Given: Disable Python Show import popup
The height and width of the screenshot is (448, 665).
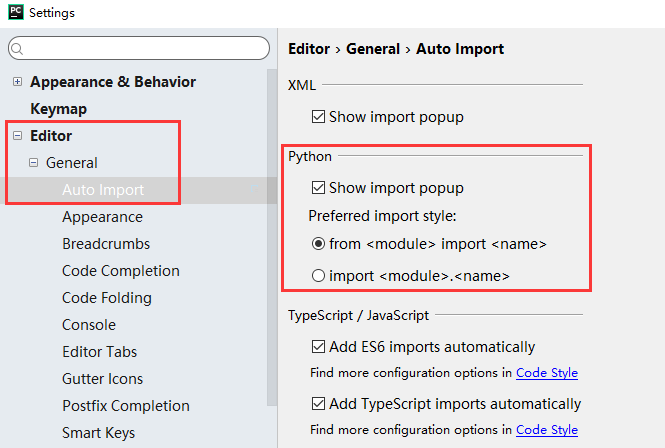Looking at the screenshot, I should click(319, 188).
